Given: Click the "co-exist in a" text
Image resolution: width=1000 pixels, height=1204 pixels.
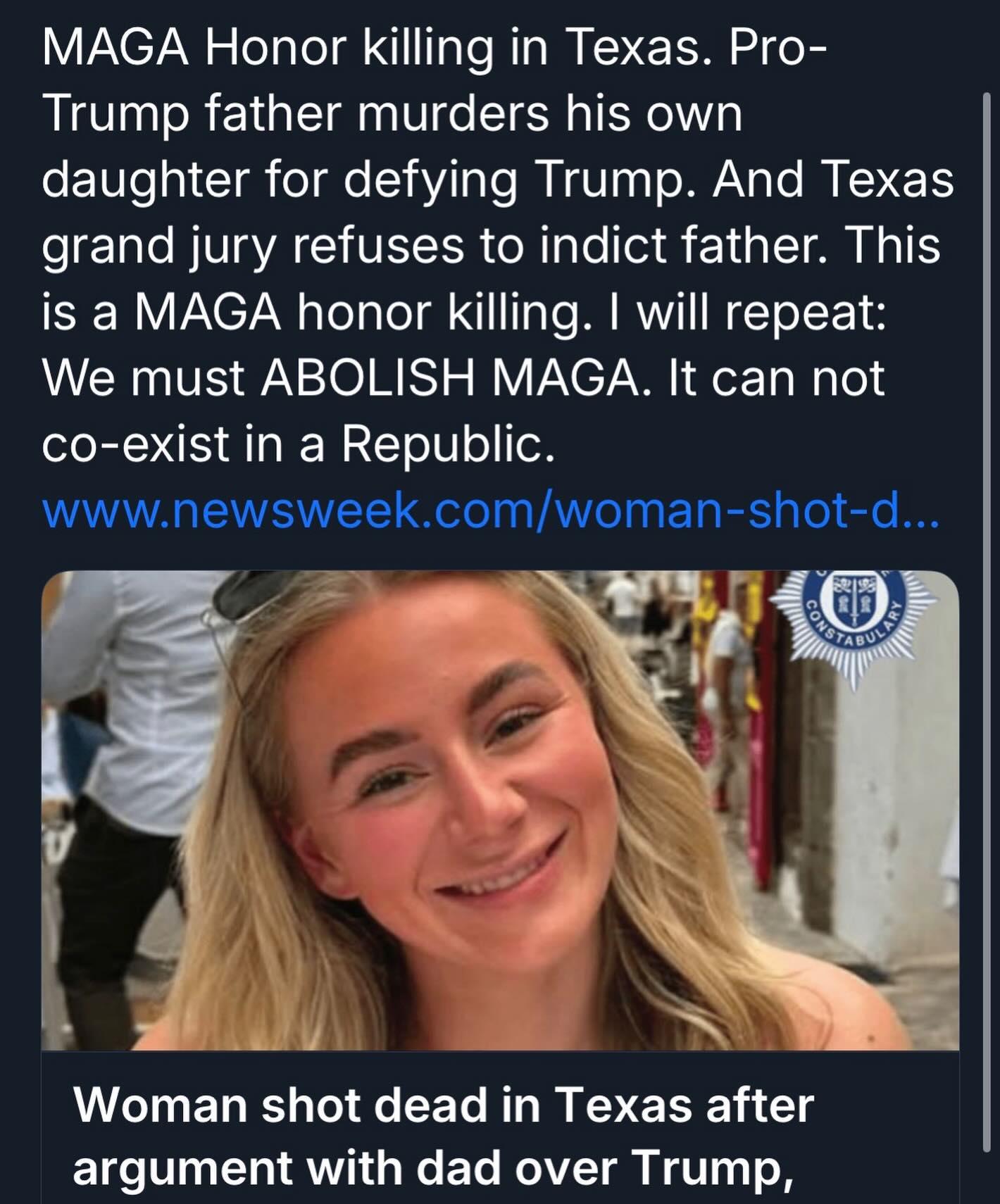Looking at the screenshot, I should (x=183, y=445).
